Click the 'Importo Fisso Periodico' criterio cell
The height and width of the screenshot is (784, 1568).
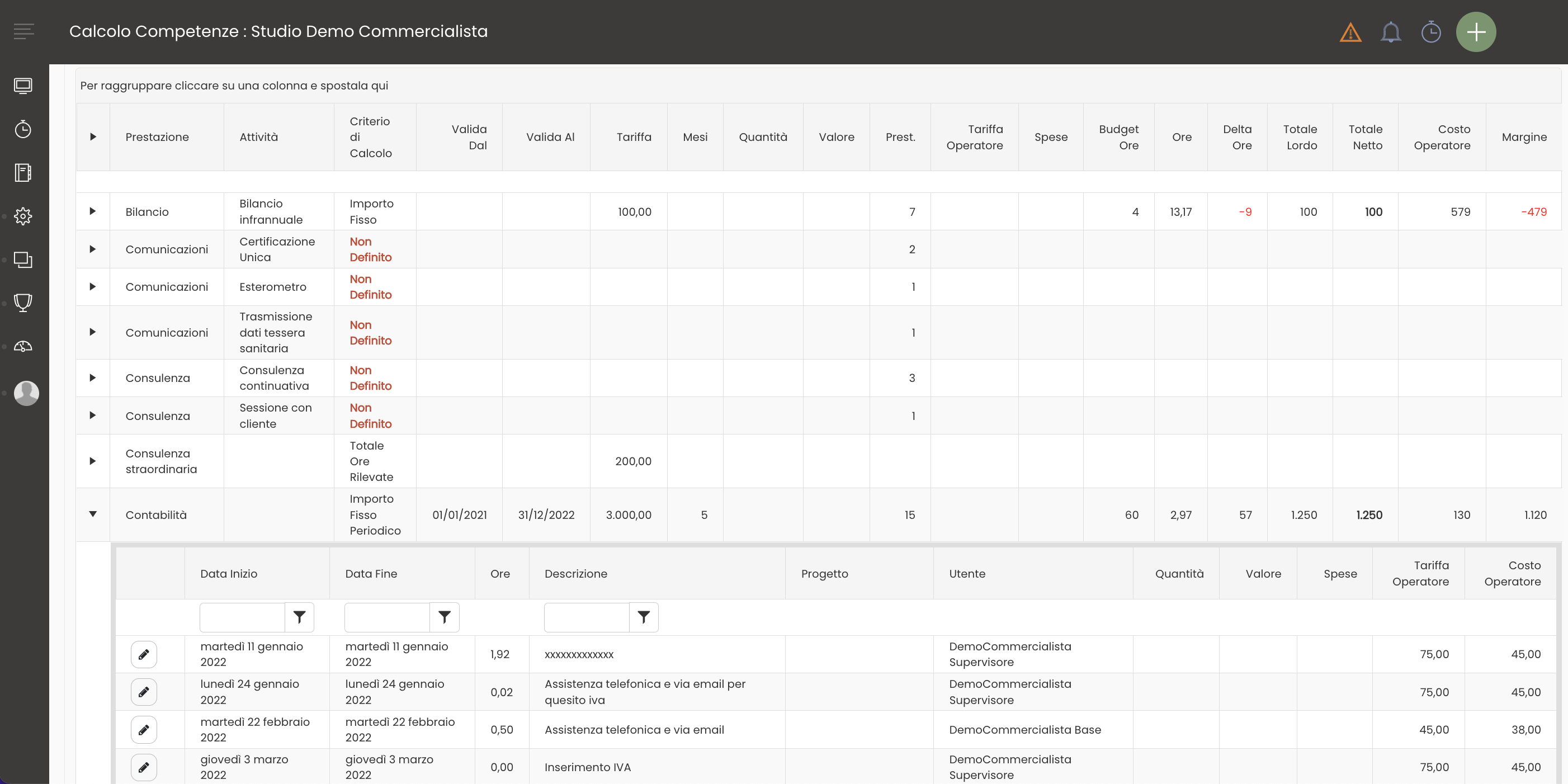(x=375, y=515)
